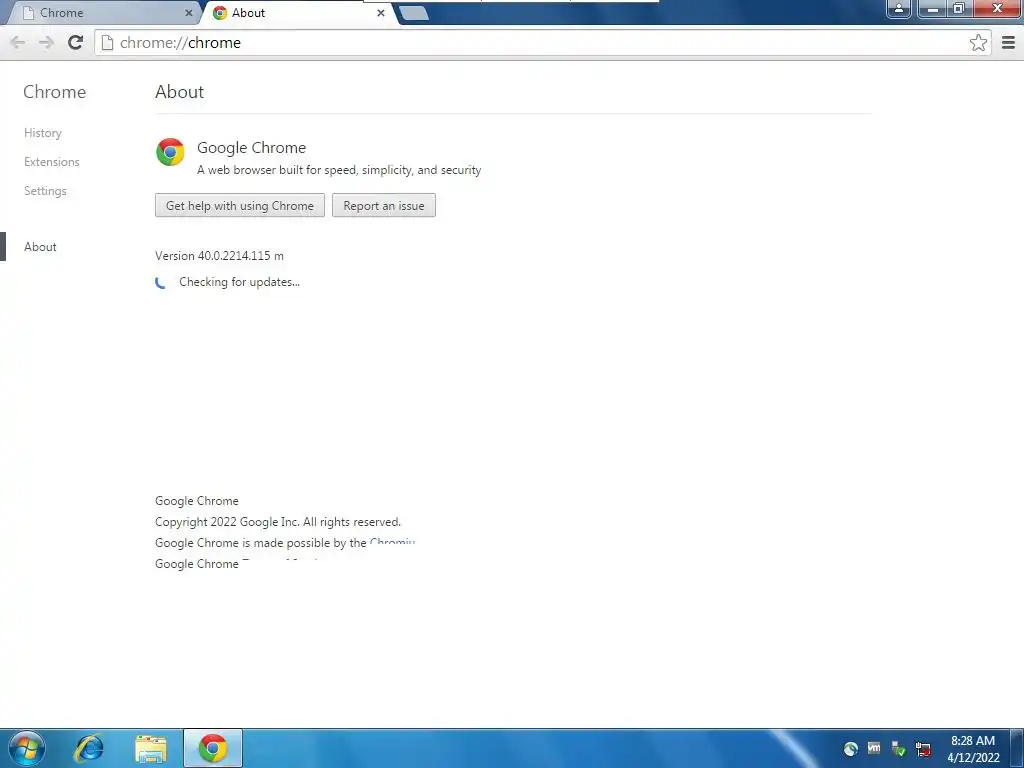Open the clock showing 8:28 AM
1024x768 pixels.
pos(973,749)
